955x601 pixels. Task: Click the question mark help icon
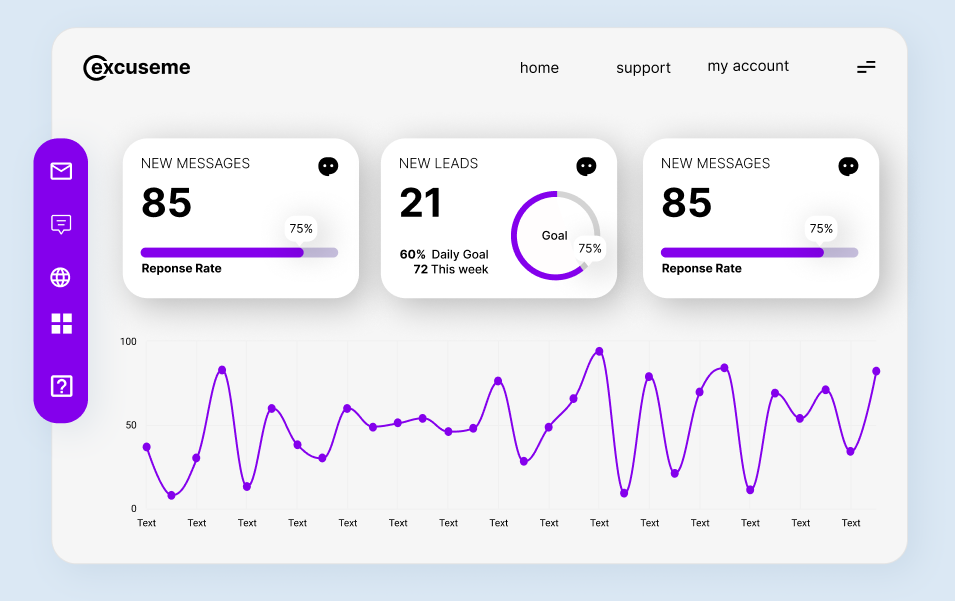[61, 386]
